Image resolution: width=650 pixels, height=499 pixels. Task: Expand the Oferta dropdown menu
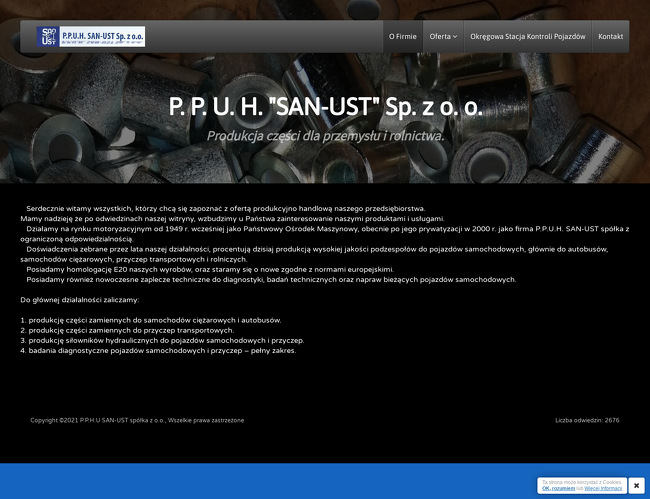(443, 36)
